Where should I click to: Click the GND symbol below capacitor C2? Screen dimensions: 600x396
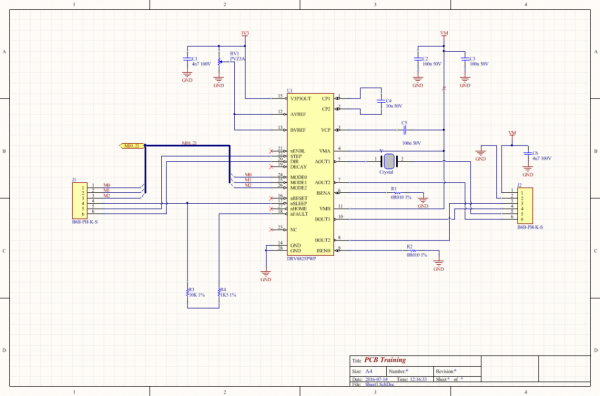click(418, 82)
